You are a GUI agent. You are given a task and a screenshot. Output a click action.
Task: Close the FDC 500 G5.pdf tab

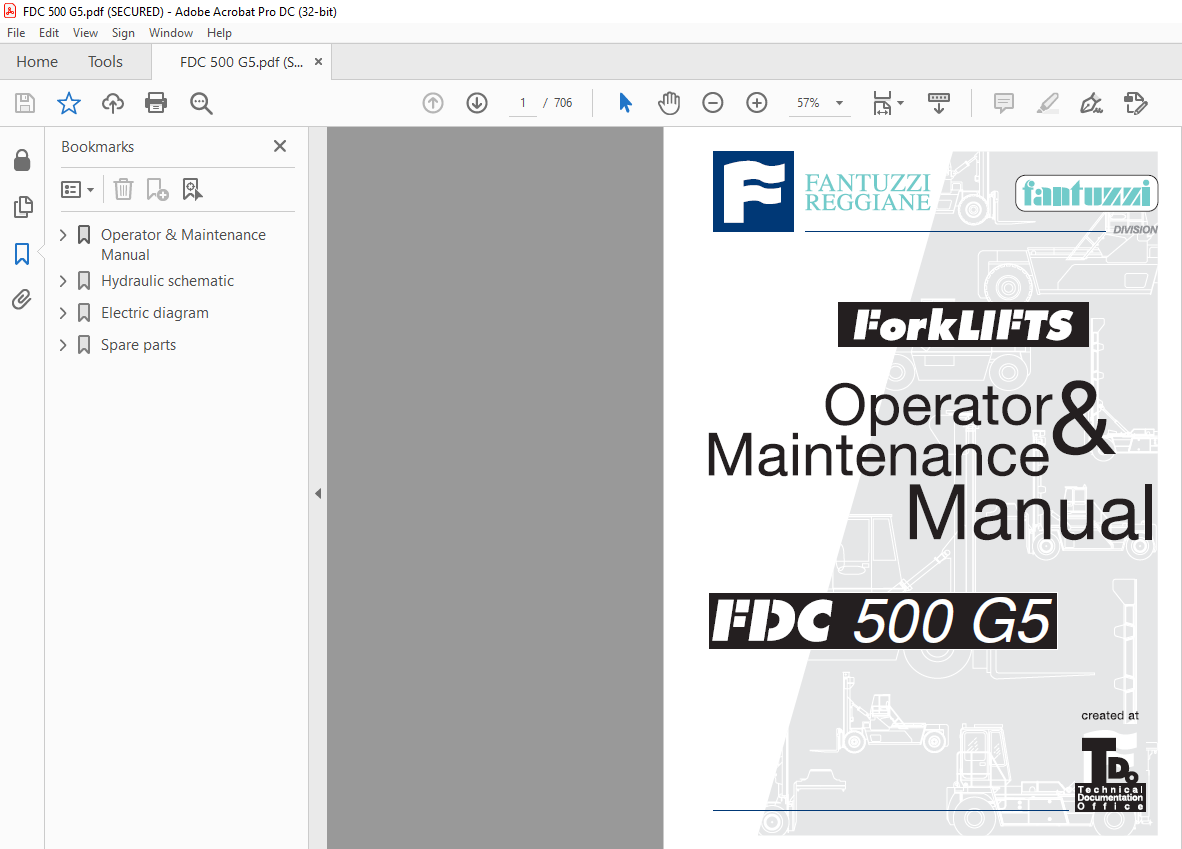[318, 62]
